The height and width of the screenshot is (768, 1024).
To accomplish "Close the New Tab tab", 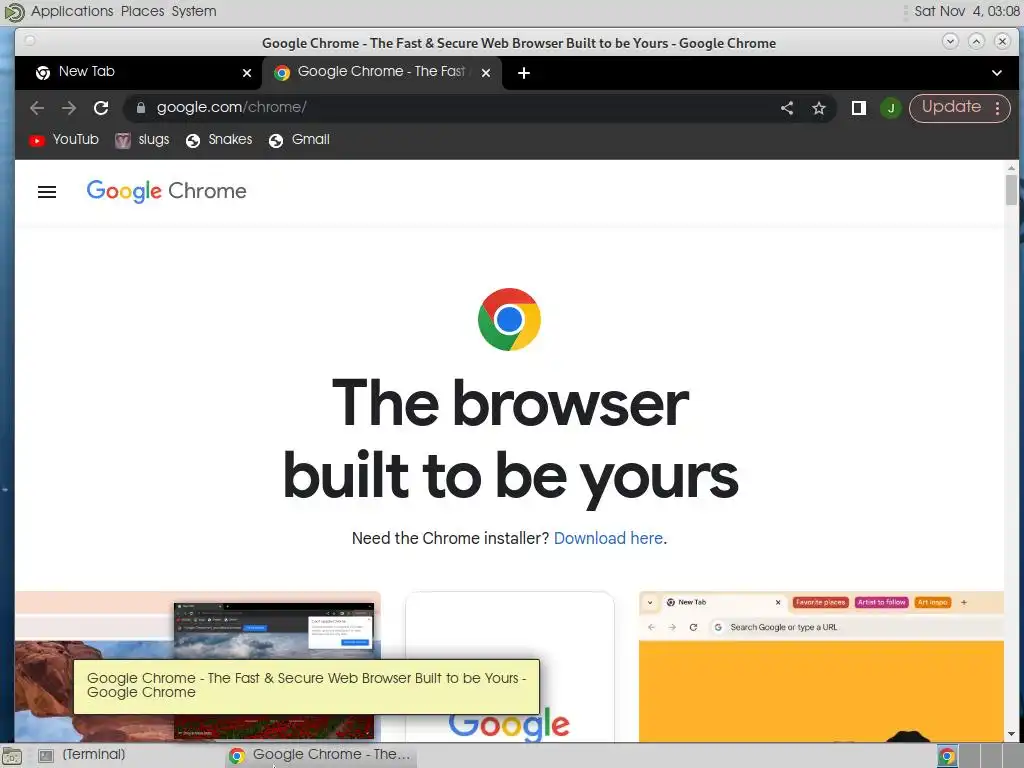I will (247, 73).
